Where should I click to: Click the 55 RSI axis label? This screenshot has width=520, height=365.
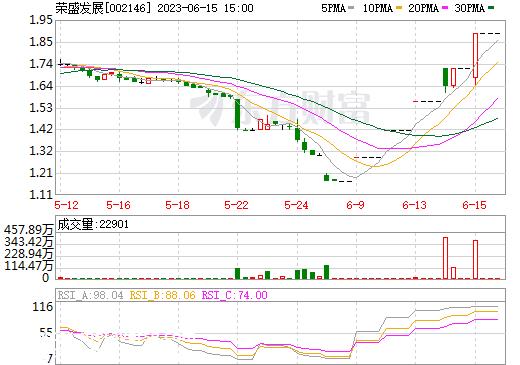[46, 332]
